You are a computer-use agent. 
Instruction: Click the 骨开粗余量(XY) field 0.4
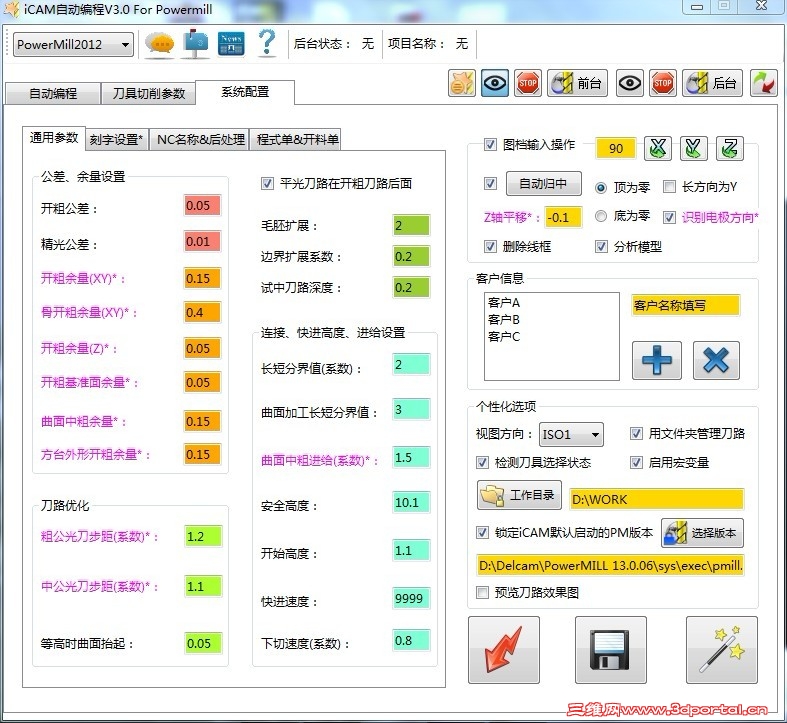point(202,313)
